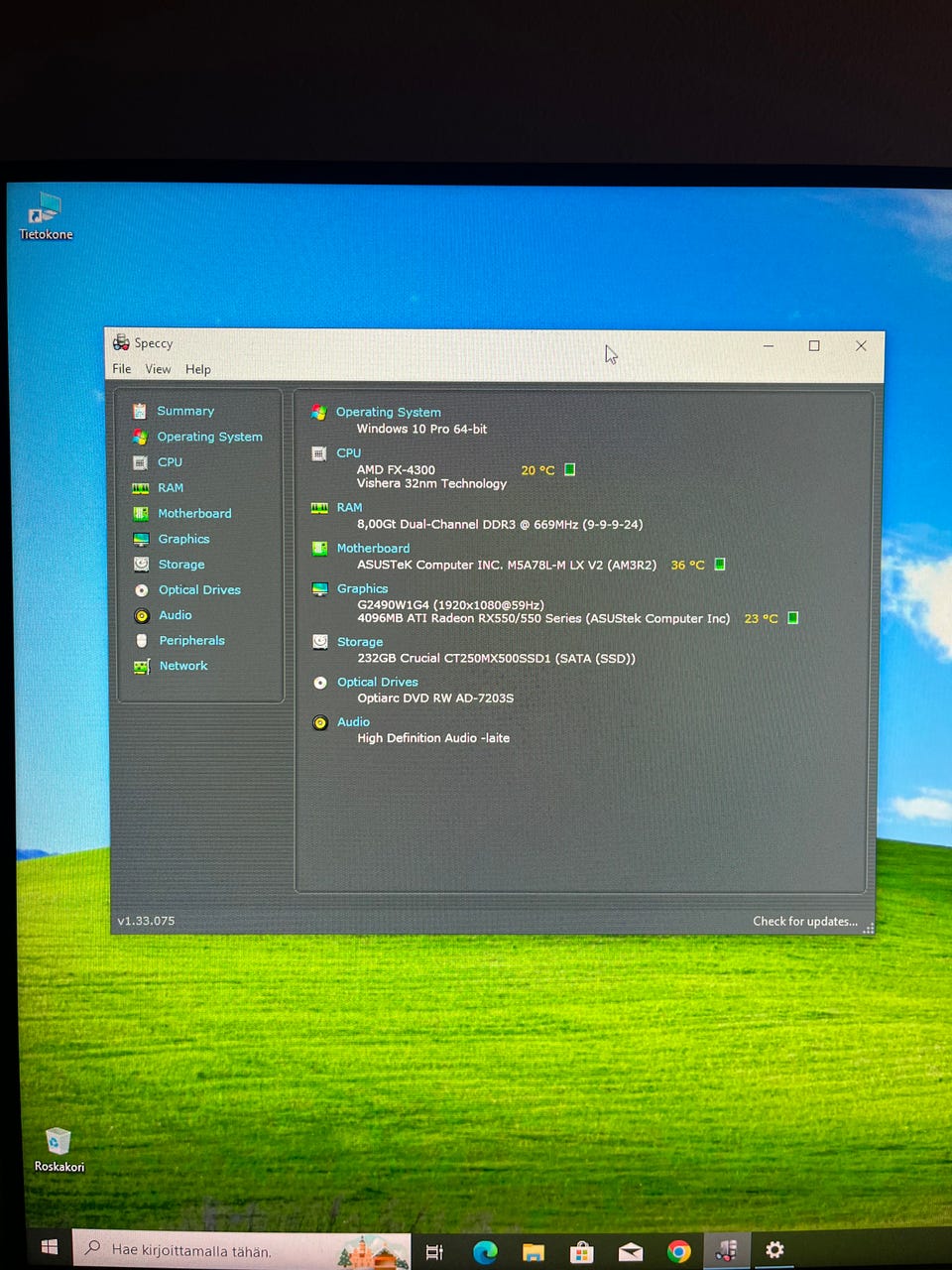Open the Graphics heading link in summary
This screenshot has height=1270, width=952.
pyautogui.click(x=363, y=588)
